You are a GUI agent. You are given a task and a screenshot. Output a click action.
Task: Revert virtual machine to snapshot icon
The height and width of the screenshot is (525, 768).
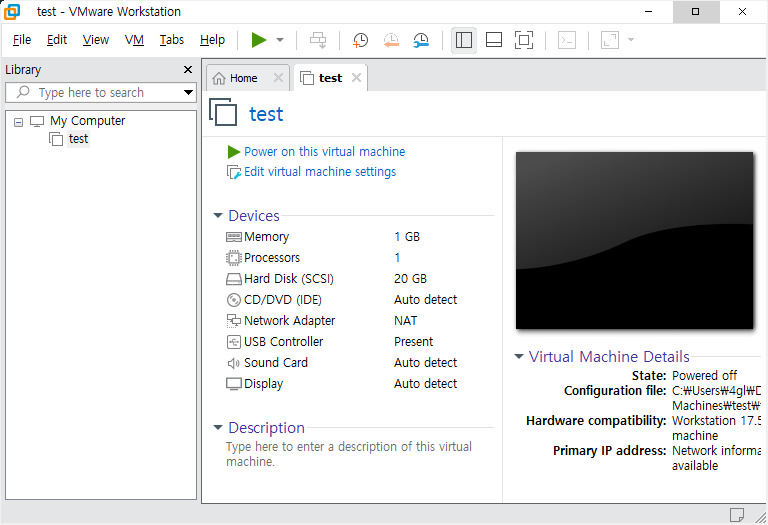tap(391, 40)
